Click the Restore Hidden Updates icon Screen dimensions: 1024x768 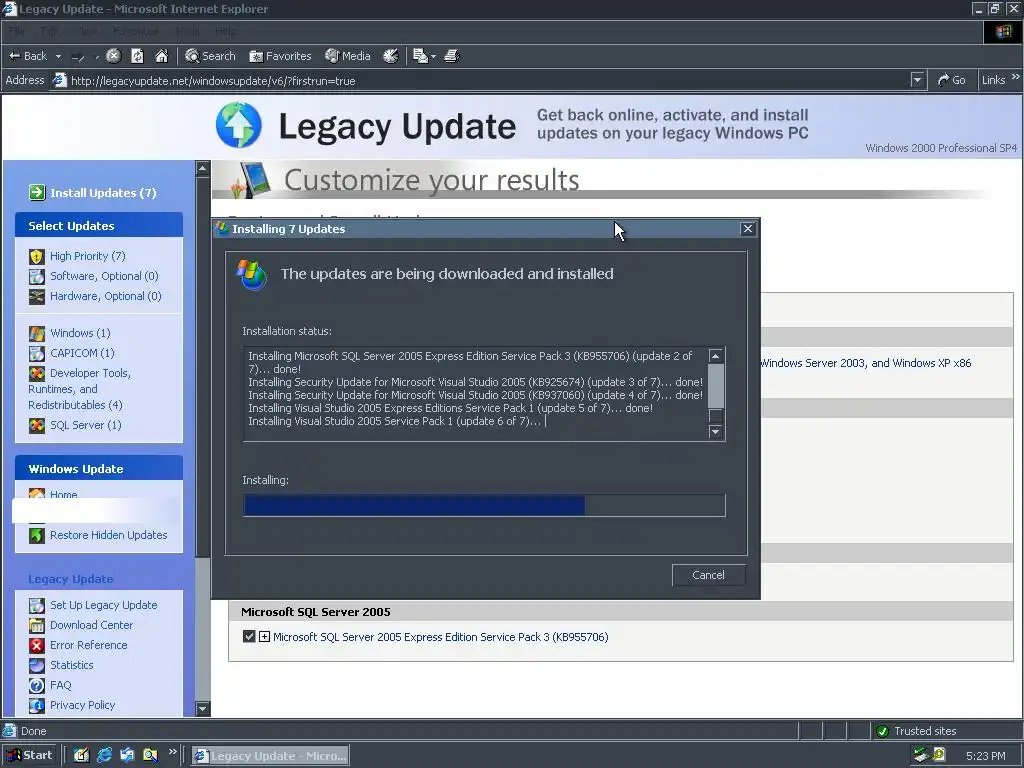[37, 535]
